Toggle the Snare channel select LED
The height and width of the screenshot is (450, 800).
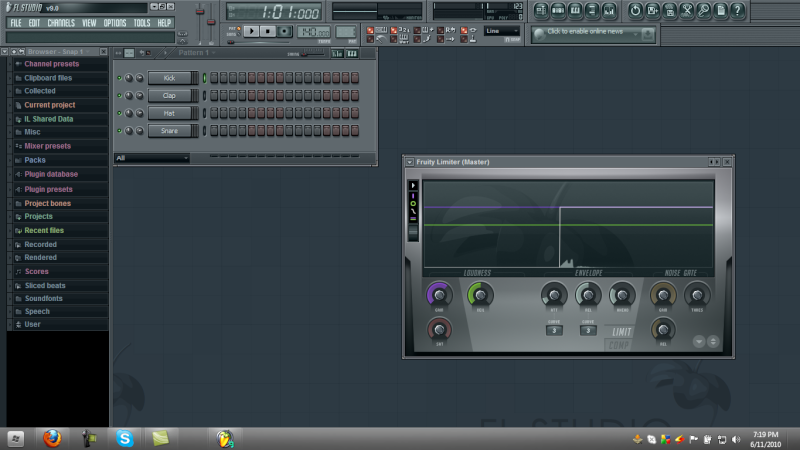coord(205,131)
